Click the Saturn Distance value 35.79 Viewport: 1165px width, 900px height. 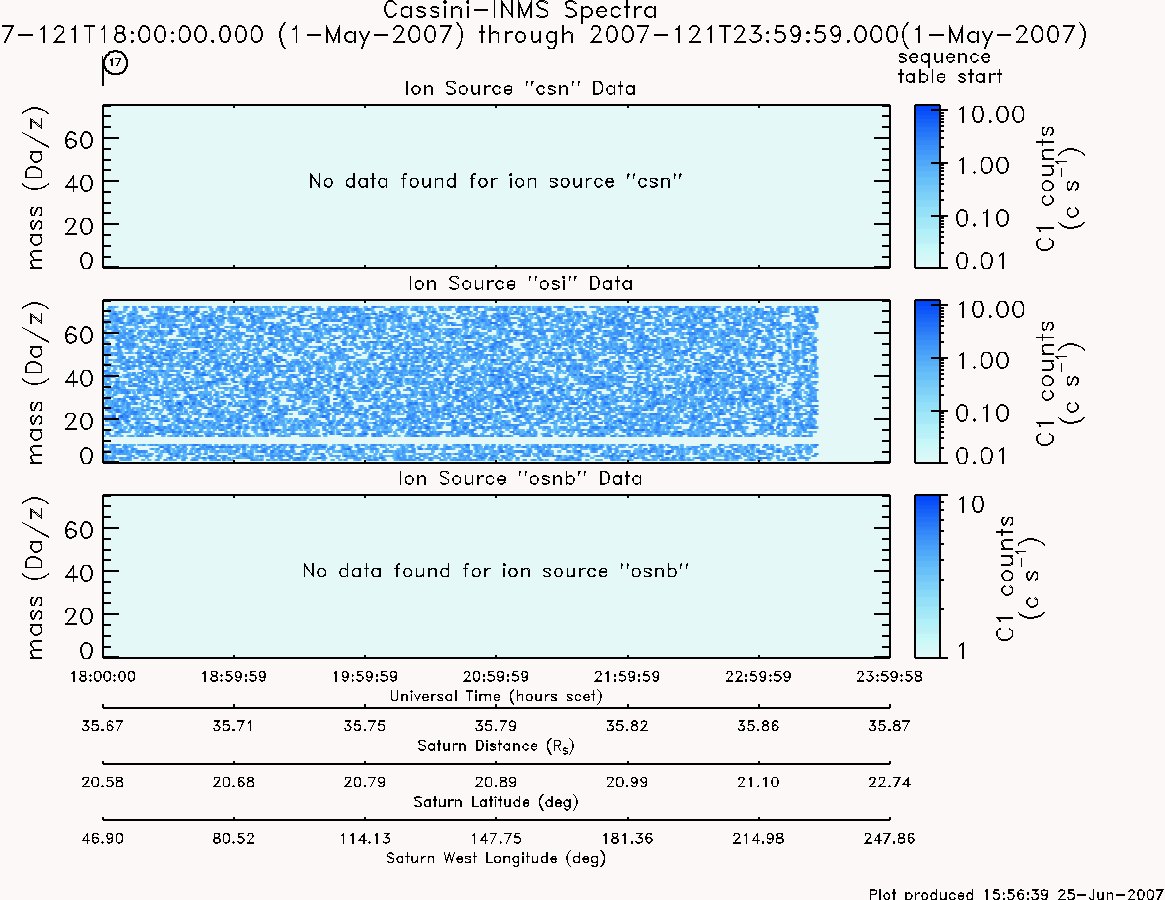[x=496, y=725]
